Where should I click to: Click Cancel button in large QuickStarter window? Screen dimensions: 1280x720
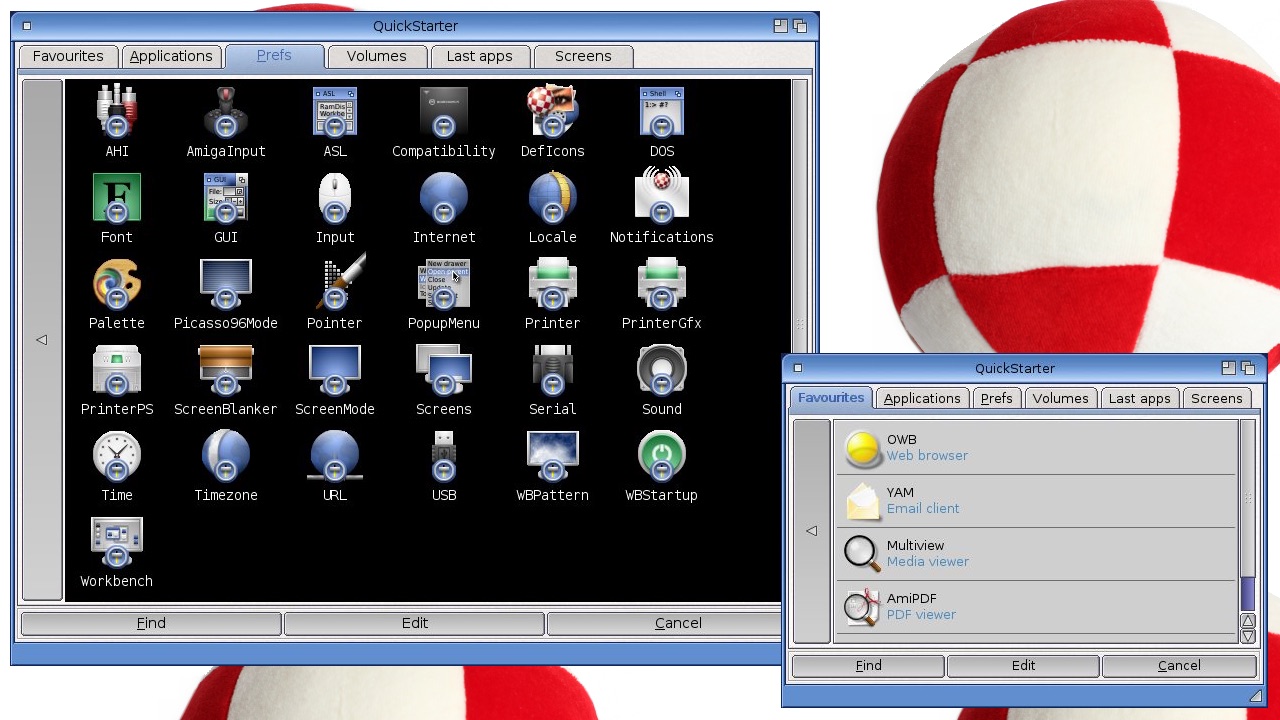tap(678, 623)
